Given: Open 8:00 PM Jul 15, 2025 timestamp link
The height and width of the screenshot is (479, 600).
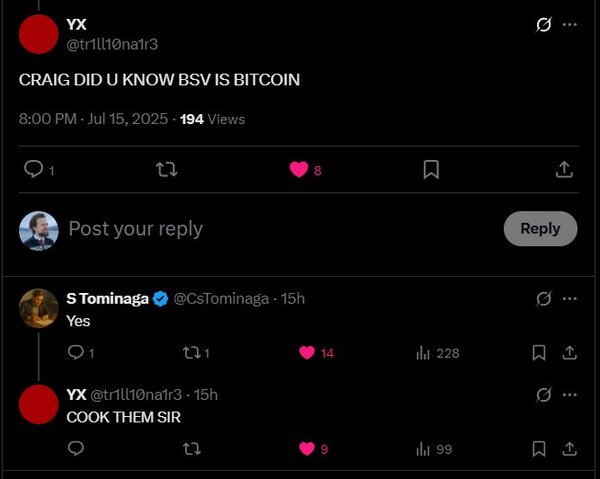Looking at the screenshot, I should click(x=93, y=119).
